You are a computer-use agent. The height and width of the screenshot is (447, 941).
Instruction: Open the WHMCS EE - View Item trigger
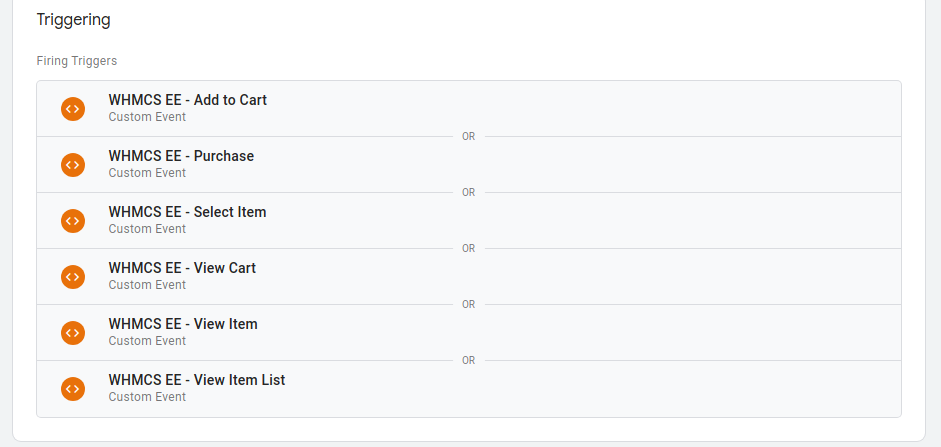click(x=183, y=324)
